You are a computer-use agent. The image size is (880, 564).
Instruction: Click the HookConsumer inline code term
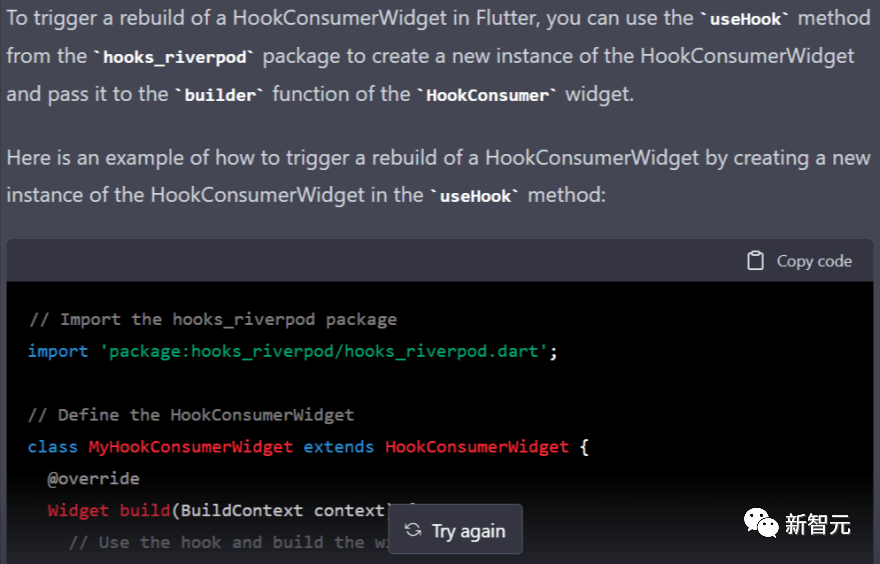point(487,95)
